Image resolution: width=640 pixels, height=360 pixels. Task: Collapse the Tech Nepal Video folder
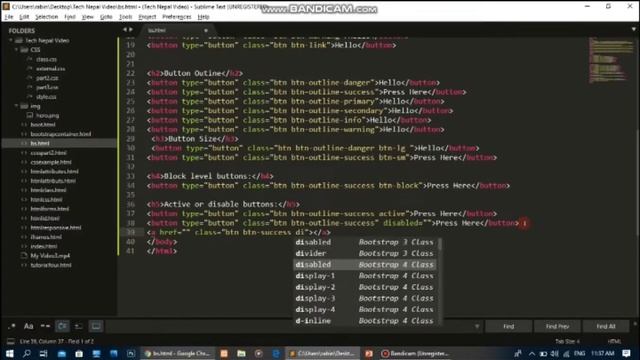pos(11,40)
